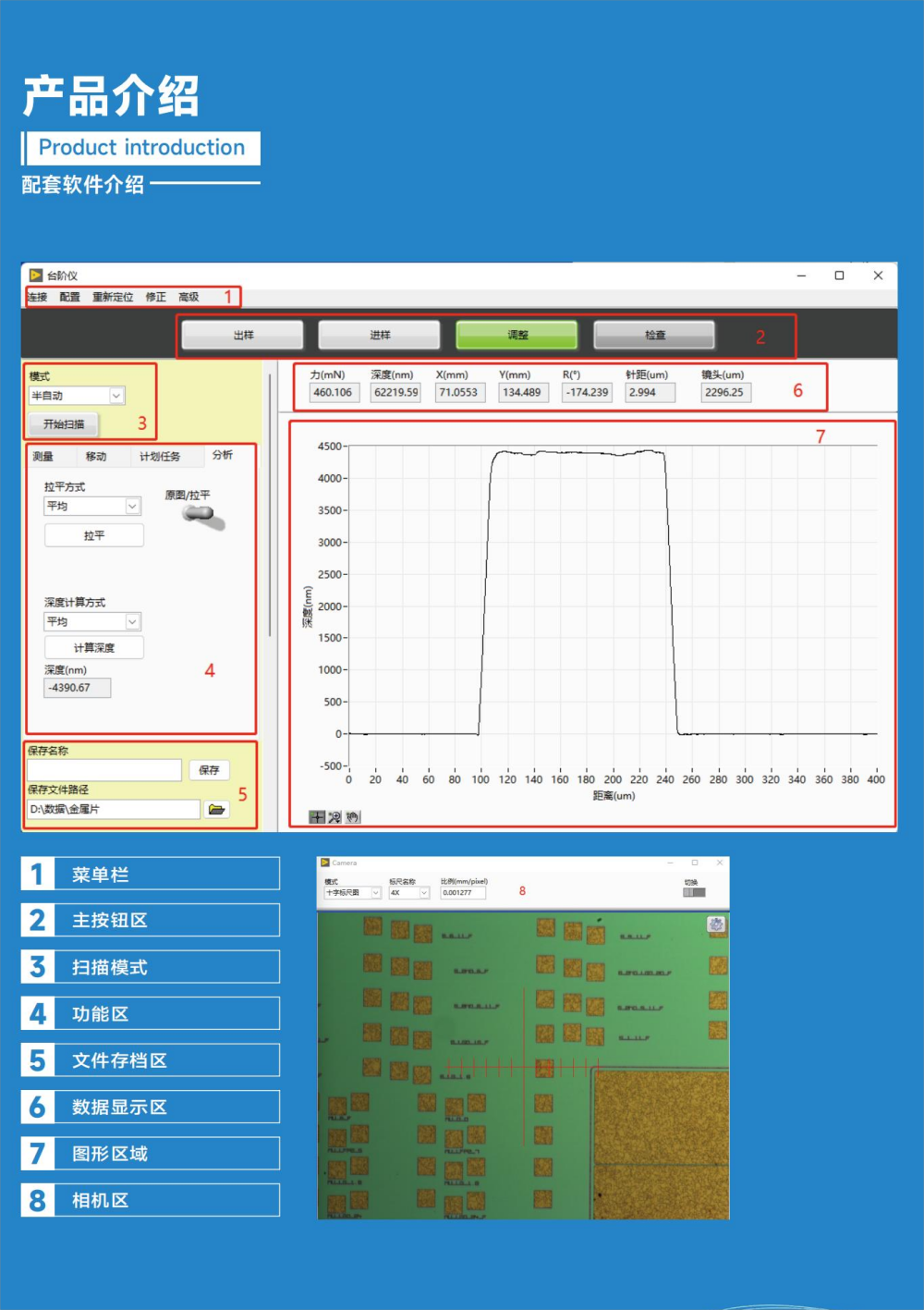Click the 保存名称 input field
Viewport: 924px width, 1310px height.
pos(104,770)
